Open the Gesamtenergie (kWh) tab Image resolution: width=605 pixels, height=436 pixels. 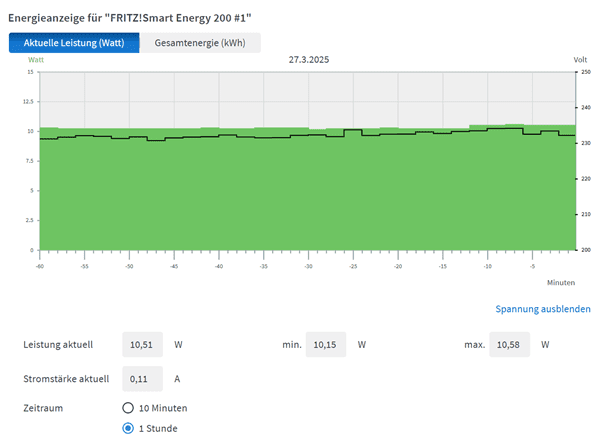(x=200, y=42)
